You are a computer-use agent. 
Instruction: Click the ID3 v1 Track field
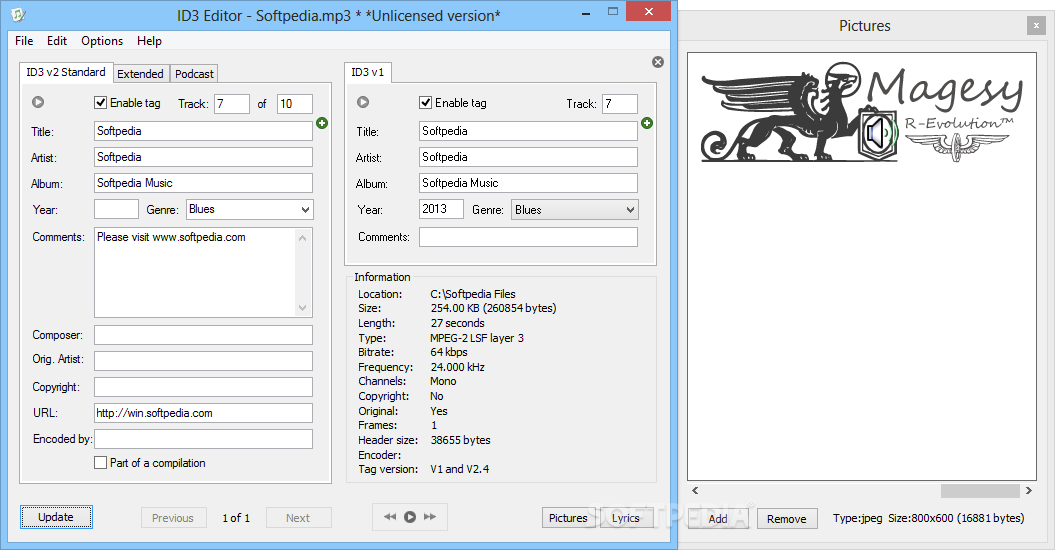(620, 104)
